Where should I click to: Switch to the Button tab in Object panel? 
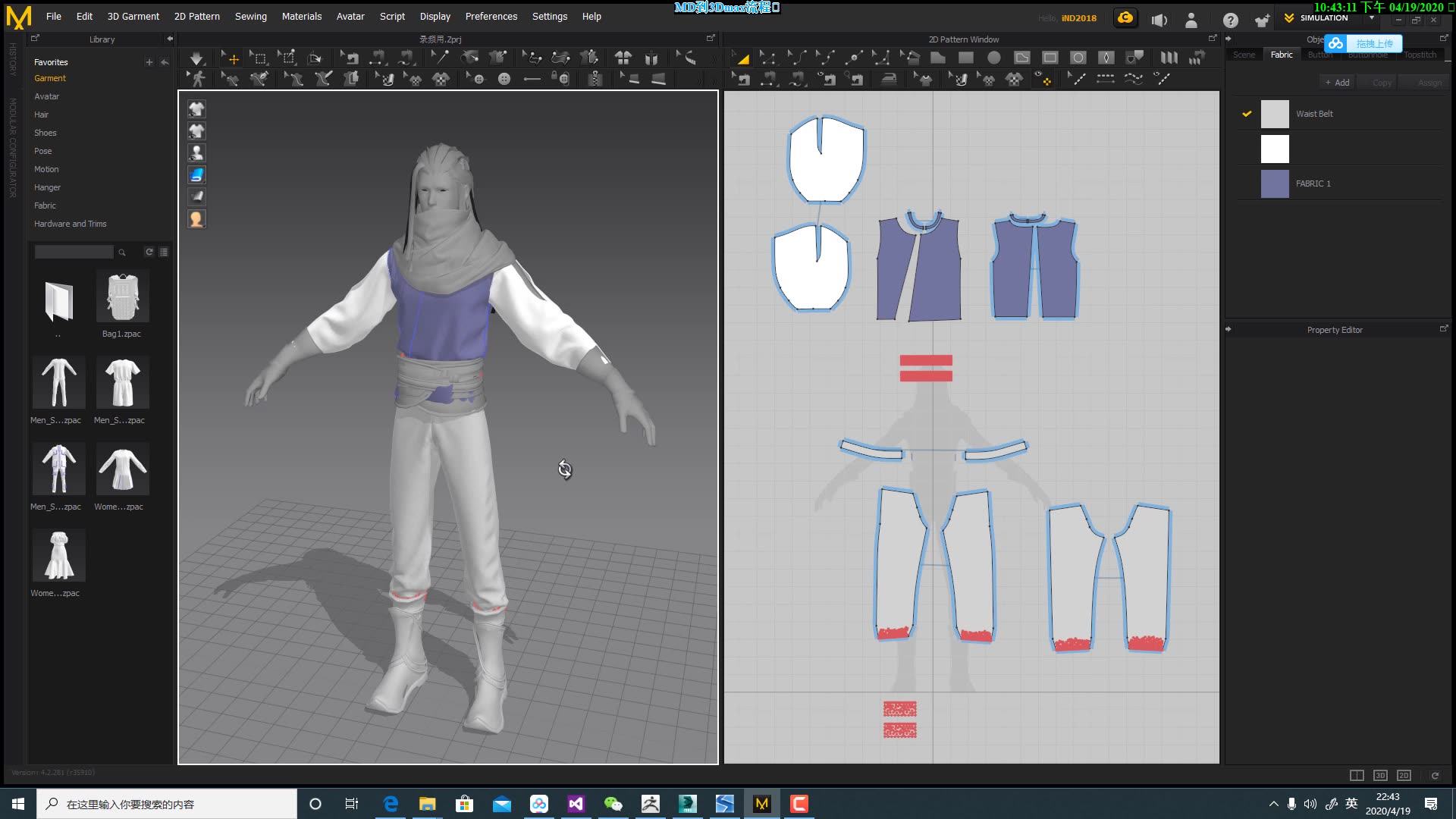coord(1319,55)
